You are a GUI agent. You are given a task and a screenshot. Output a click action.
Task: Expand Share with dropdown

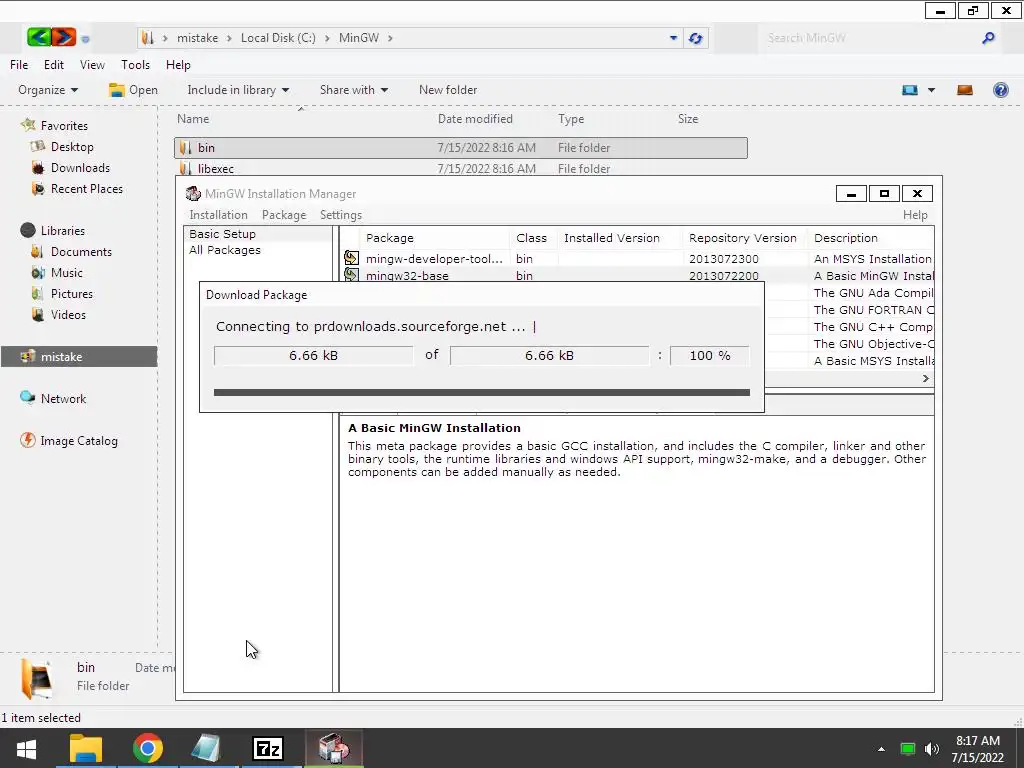tap(353, 90)
